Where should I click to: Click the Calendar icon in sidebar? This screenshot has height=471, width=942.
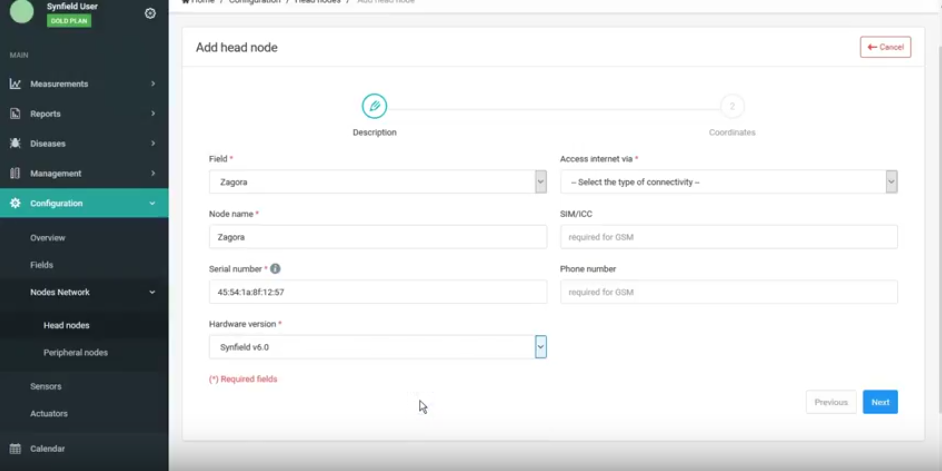click(15, 449)
